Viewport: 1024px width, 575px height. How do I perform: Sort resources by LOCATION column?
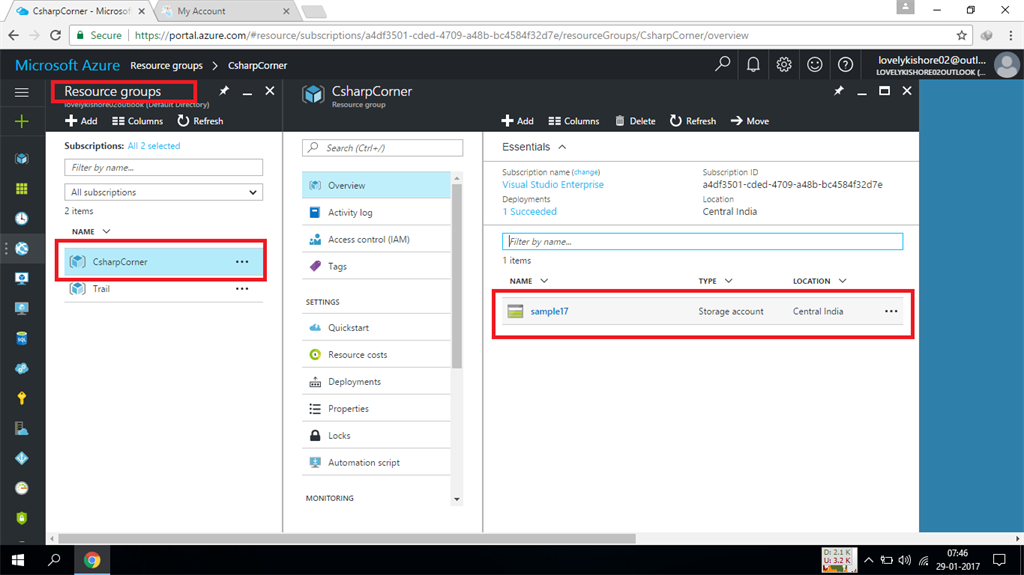point(820,281)
